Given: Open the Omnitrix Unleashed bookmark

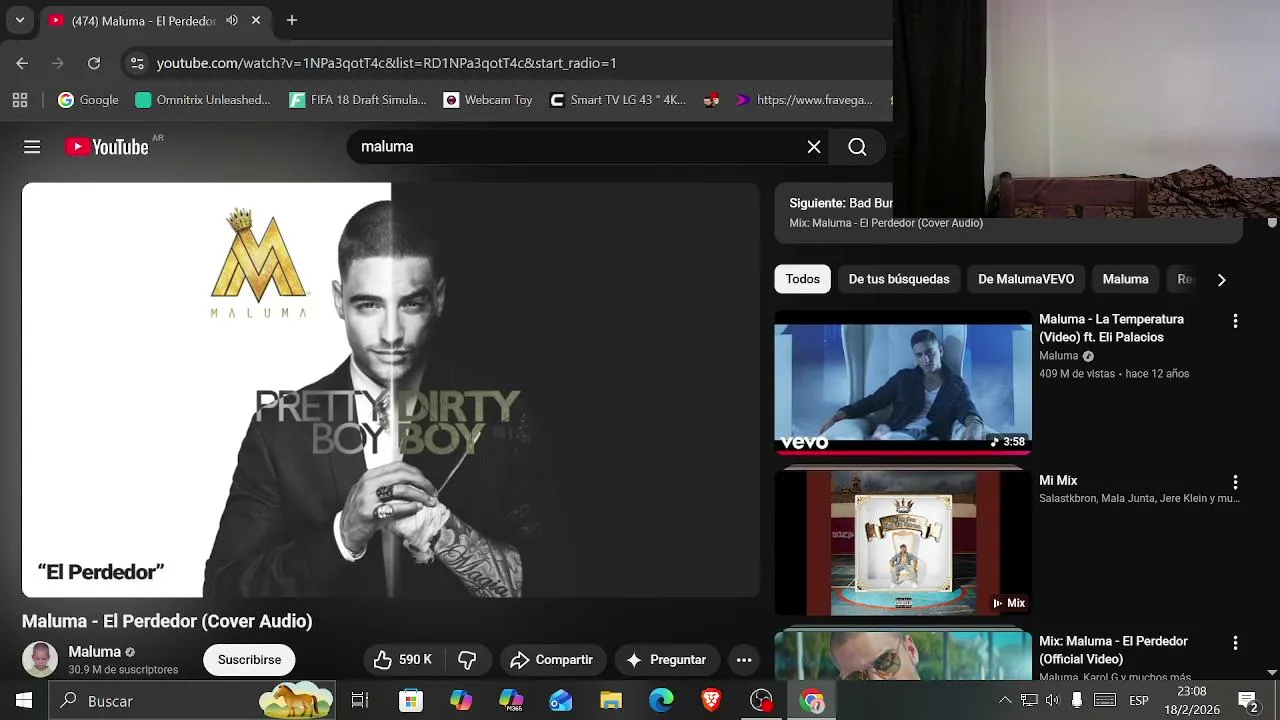Looking at the screenshot, I should (202, 100).
